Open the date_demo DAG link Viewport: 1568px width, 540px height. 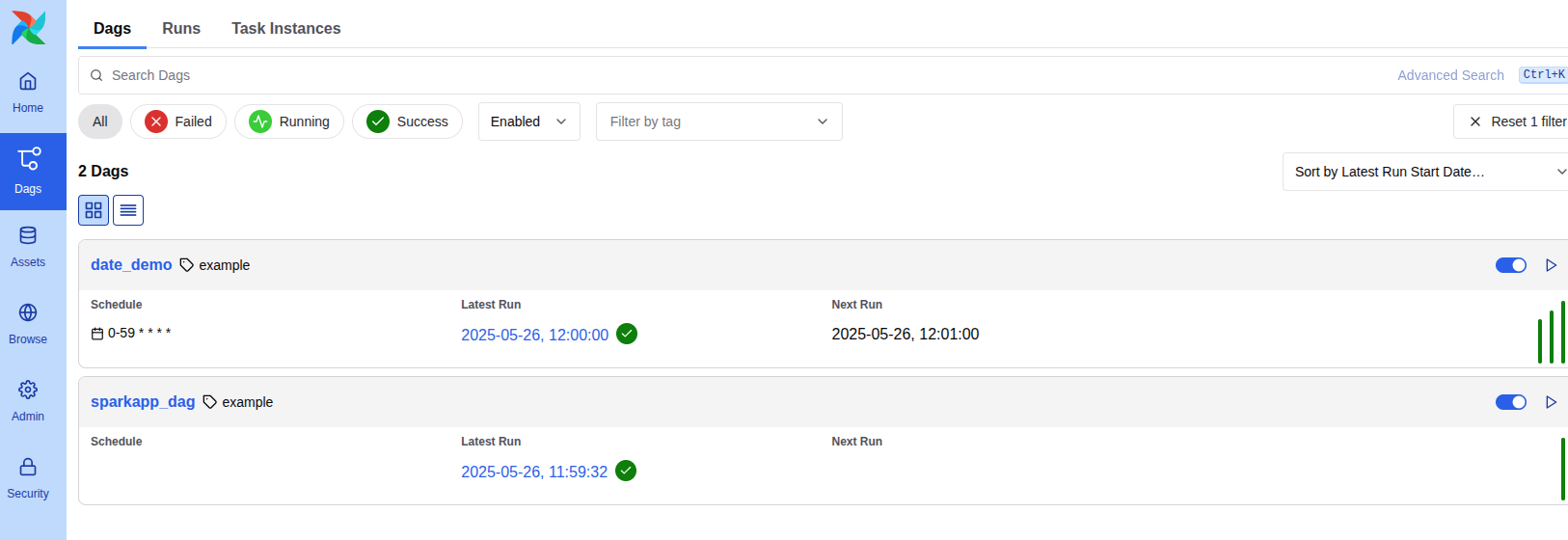pyautogui.click(x=131, y=265)
